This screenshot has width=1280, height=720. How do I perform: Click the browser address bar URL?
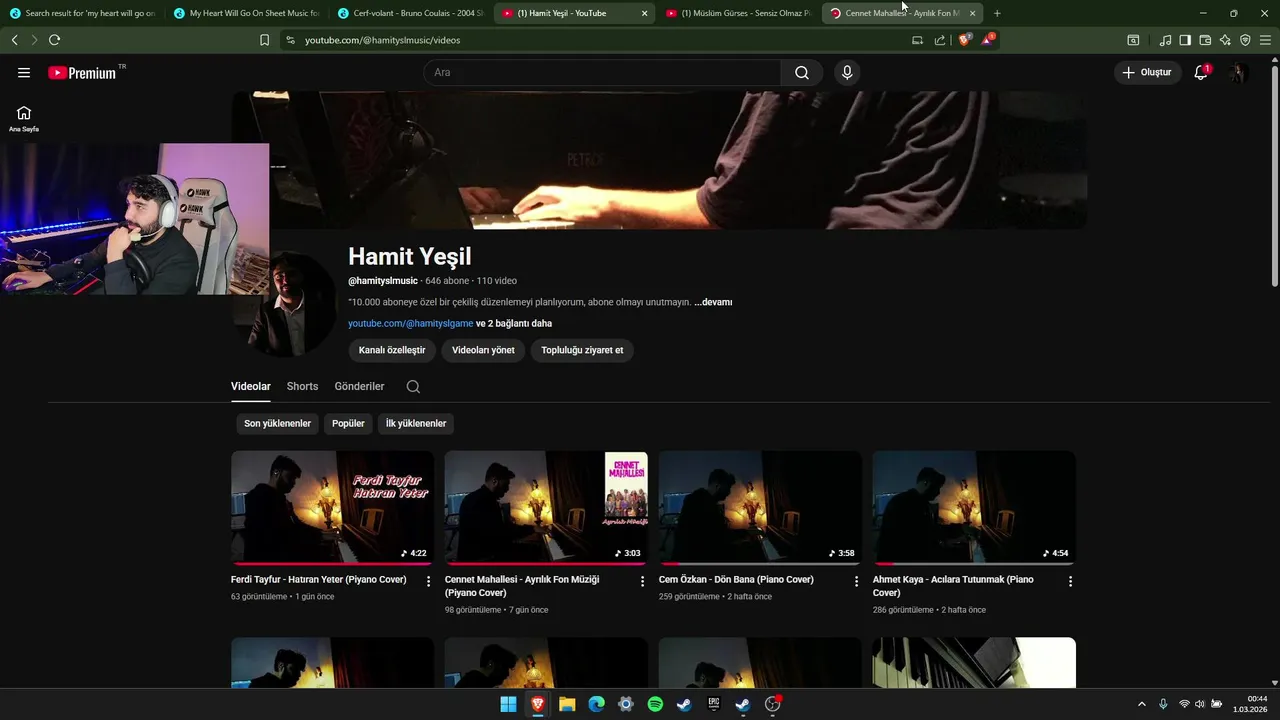click(x=383, y=40)
